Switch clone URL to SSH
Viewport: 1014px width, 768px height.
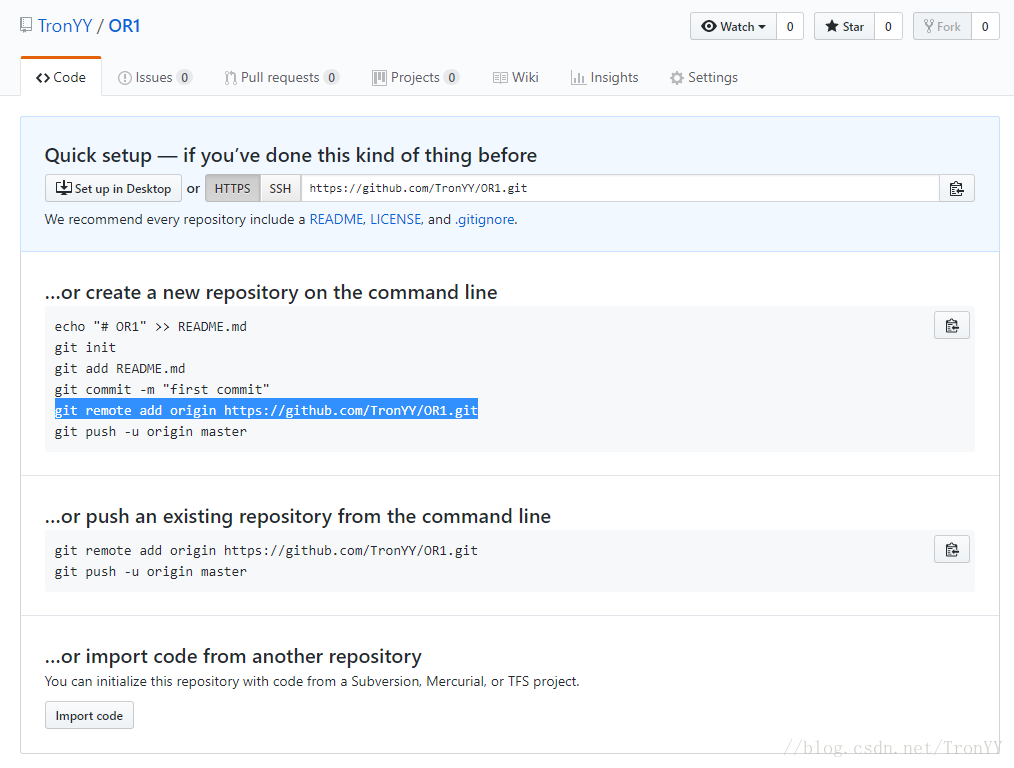280,188
